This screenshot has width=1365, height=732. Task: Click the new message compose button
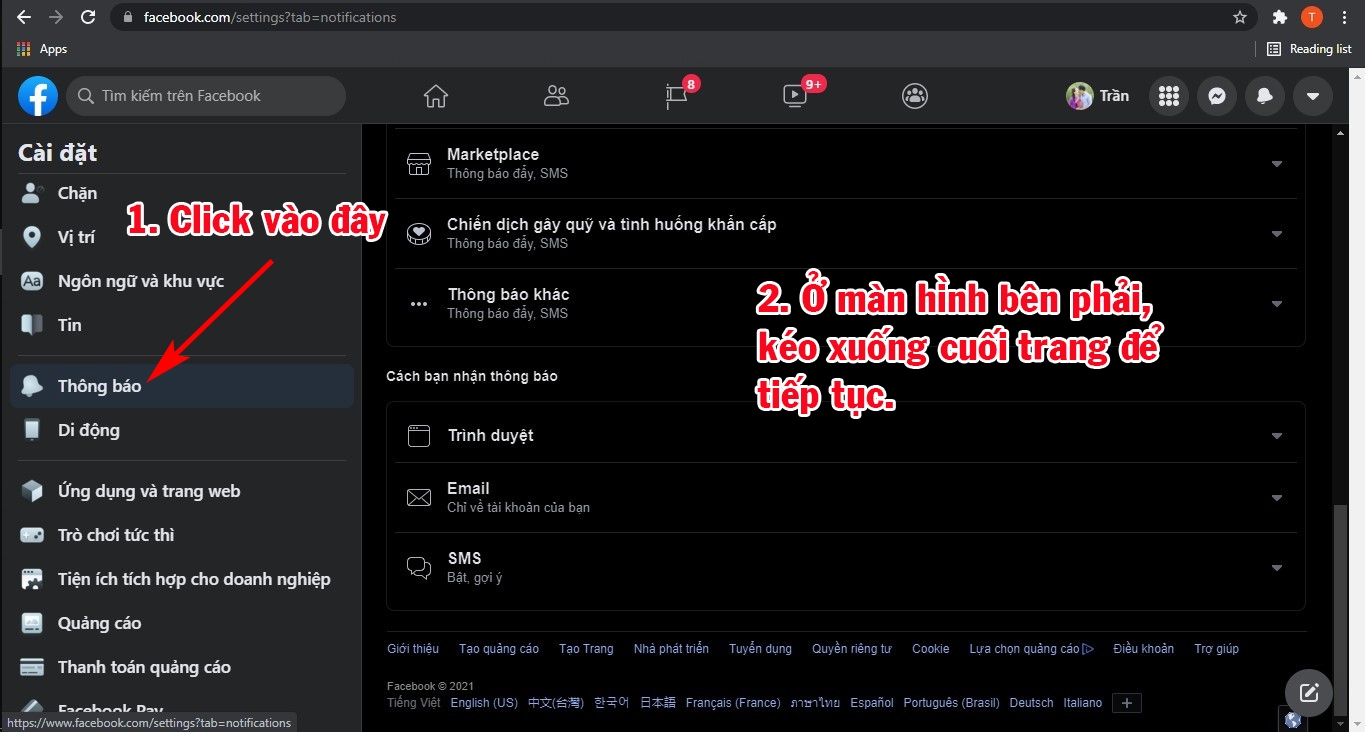click(x=1309, y=693)
